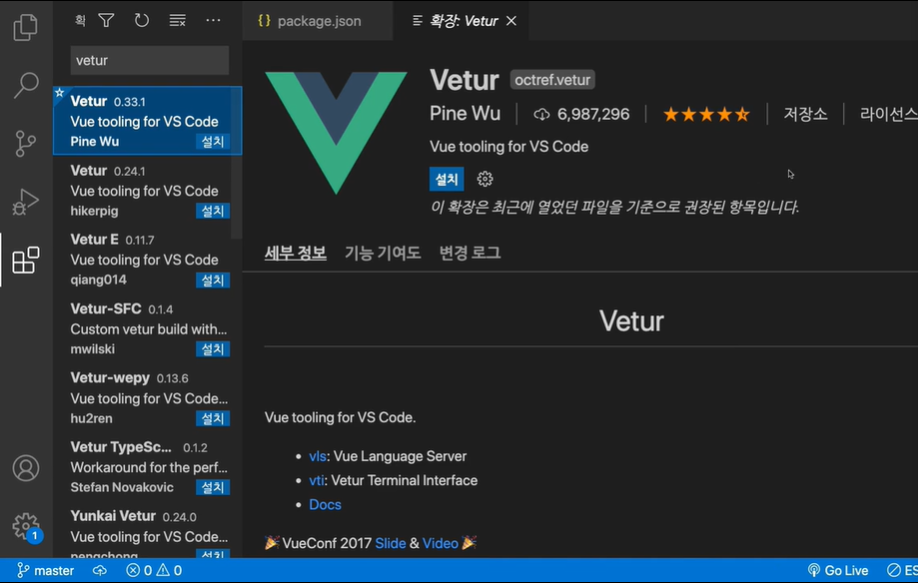Install Vetur 0.24.1 by hikerpig
Viewport: 918px width, 583px height.
click(212, 211)
